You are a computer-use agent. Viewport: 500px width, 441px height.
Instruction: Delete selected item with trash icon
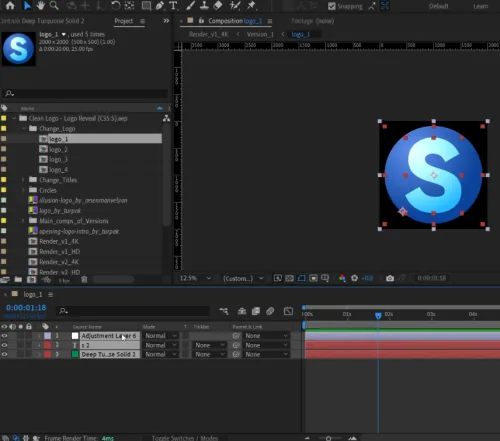(x=84, y=280)
